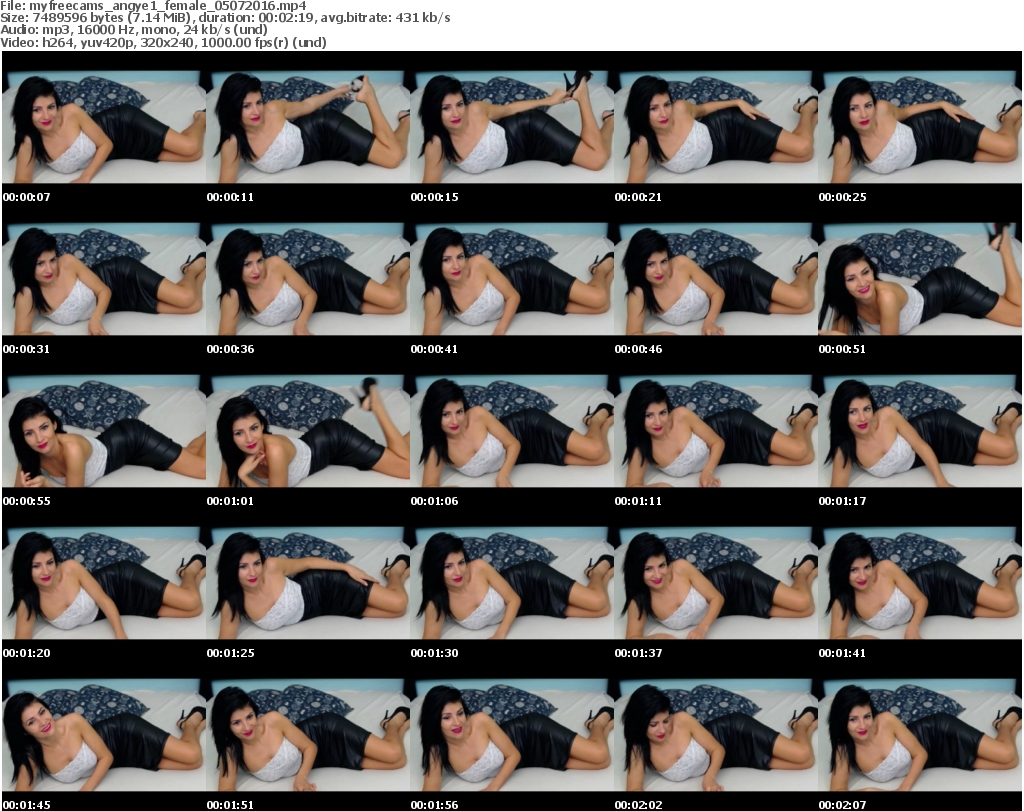Select the thumbnail frame at 00:02:02
The width and height of the screenshot is (1024, 811).
(716, 736)
